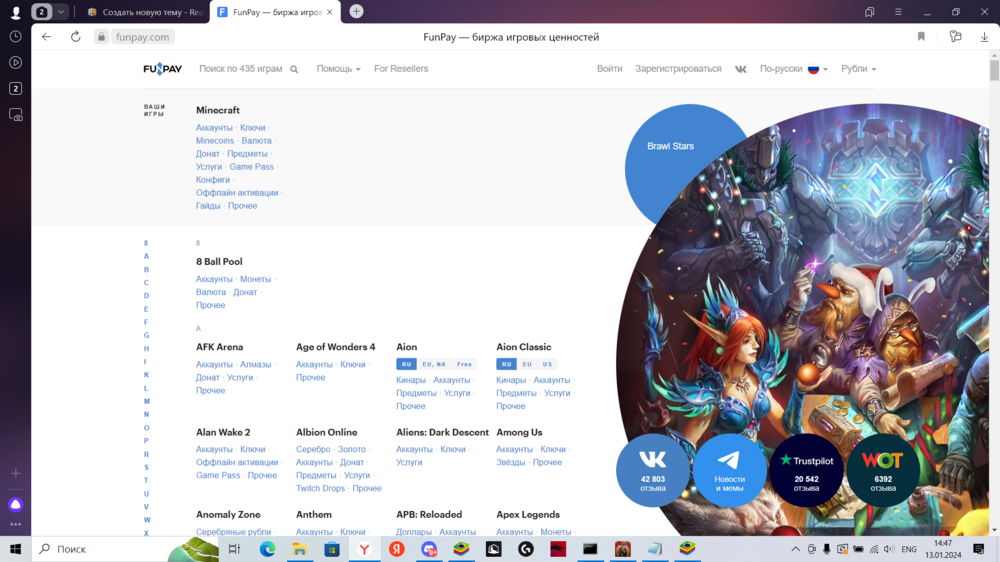Open 8 Ball Pool Монеты link
1000x562 pixels.
pyautogui.click(x=255, y=279)
